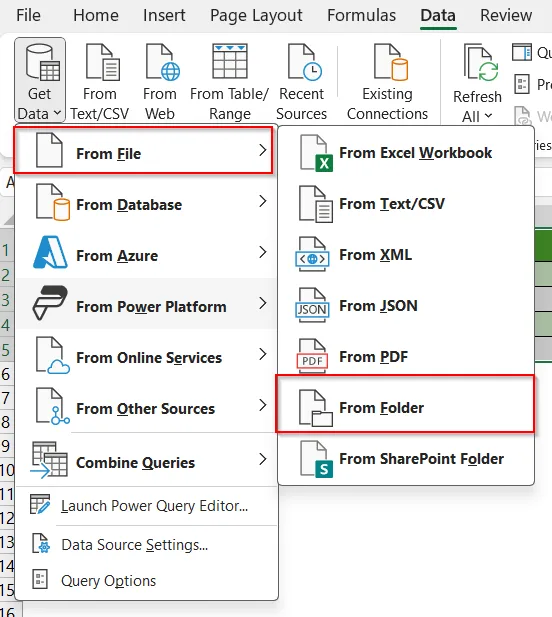Choose From XML submenu item
This screenshot has width=552, height=617.
pyautogui.click(x=406, y=255)
